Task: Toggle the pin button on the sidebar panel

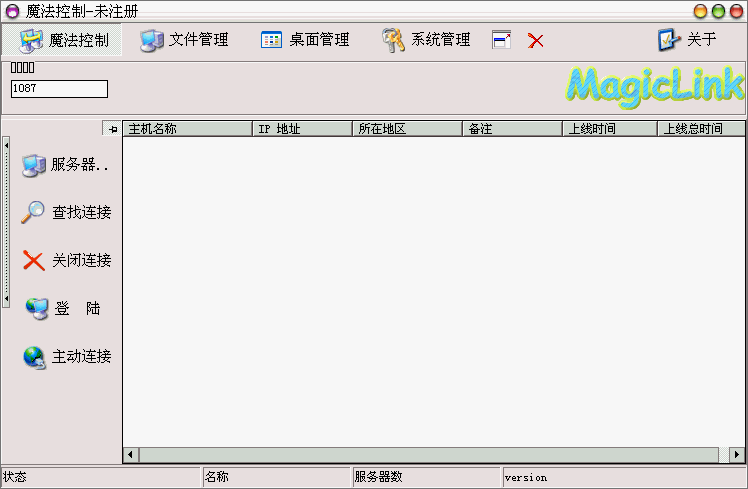Action: (112, 129)
